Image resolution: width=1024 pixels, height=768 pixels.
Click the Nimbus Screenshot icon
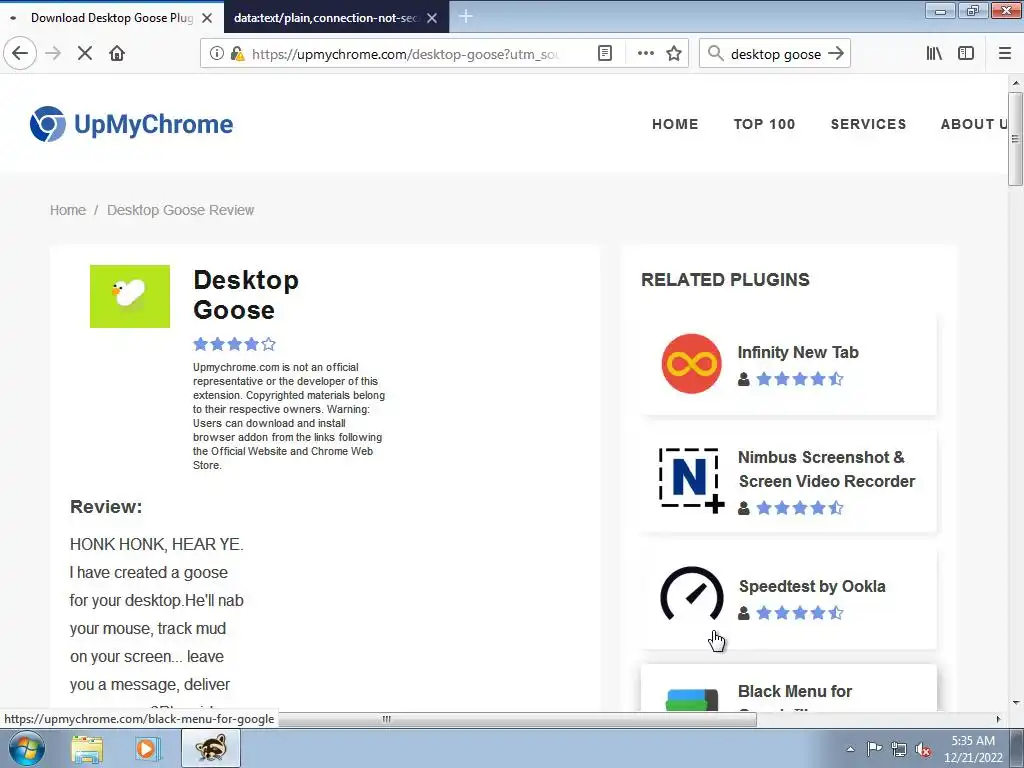[x=692, y=481]
